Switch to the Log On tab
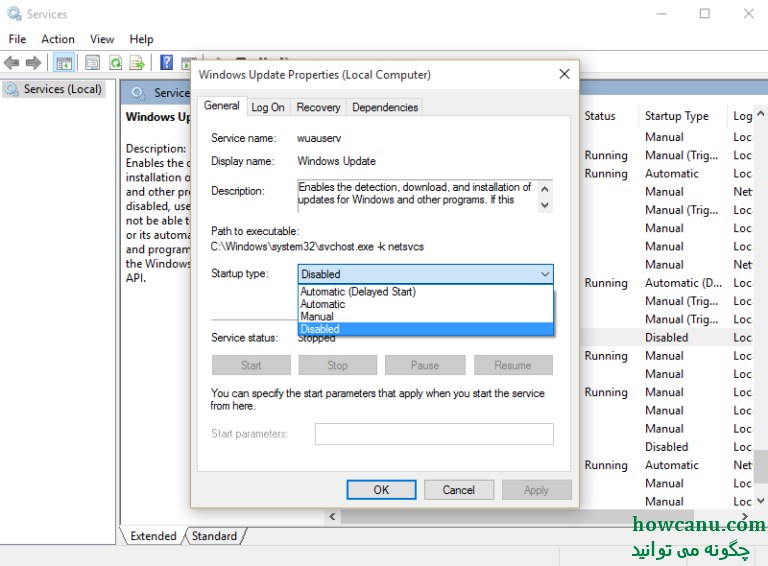This screenshot has height=566, width=768. click(267, 107)
